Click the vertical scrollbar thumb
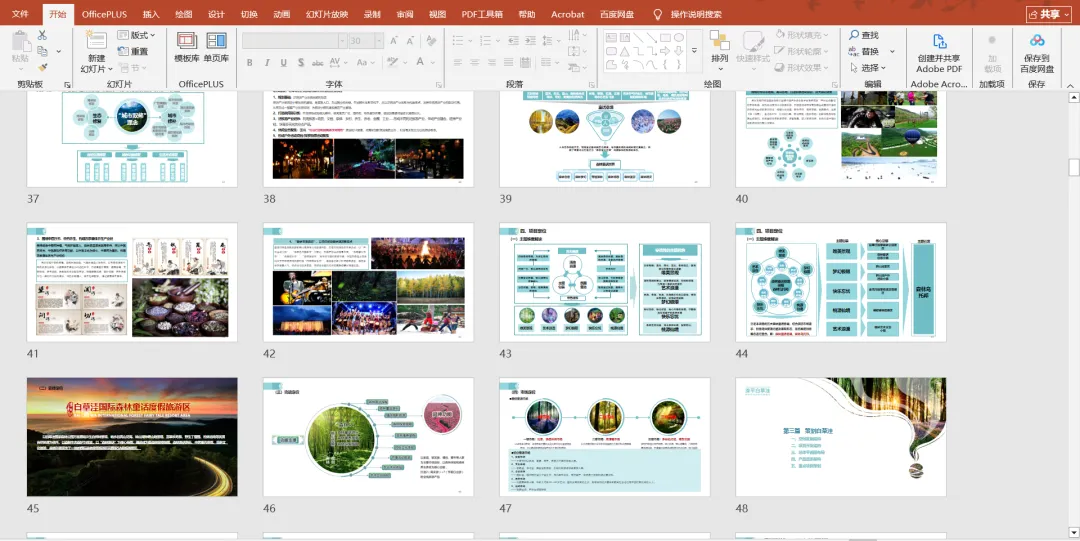1080x541 pixels. [1073, 167]
